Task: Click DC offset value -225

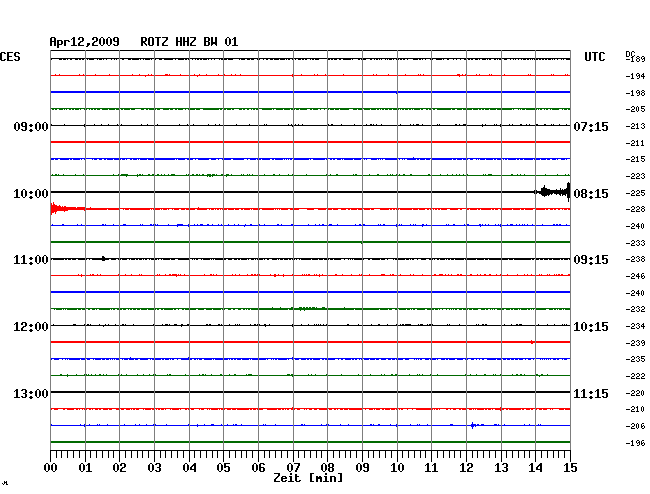Action: click(635, 193)
